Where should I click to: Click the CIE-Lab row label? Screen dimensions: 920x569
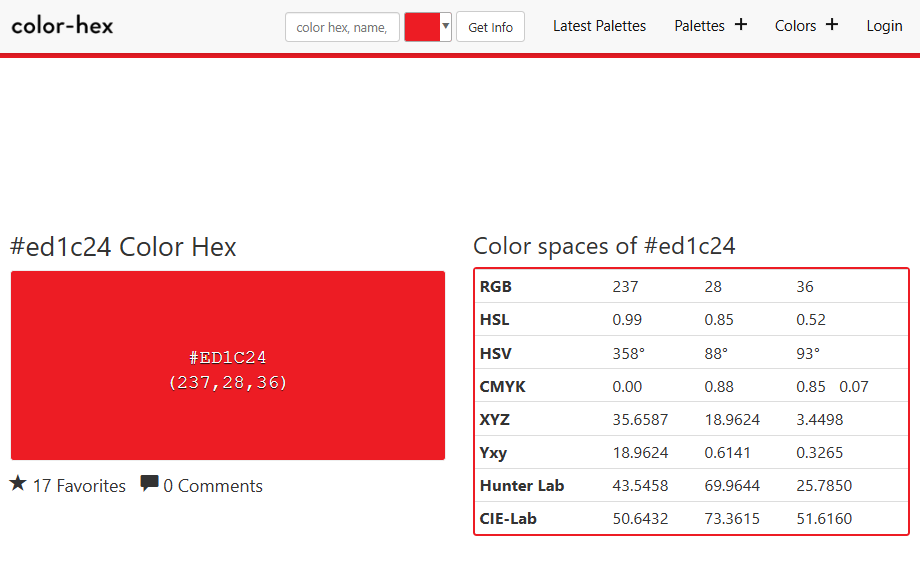(x=508, y=519)
